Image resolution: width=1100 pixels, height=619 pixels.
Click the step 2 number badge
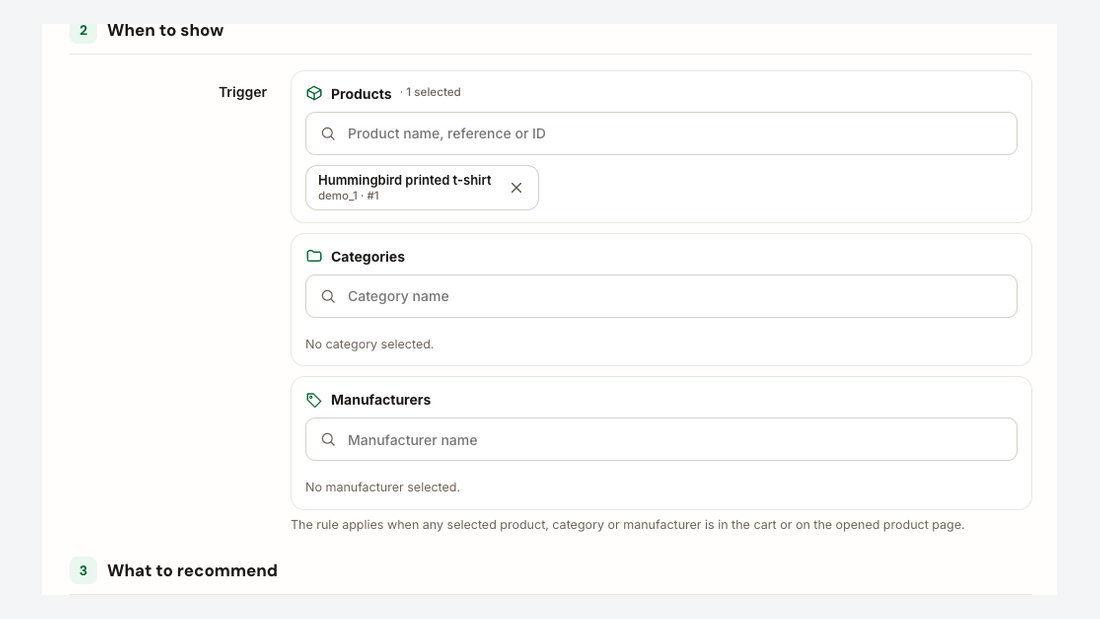pyautogui.click(x=83, y=30)
